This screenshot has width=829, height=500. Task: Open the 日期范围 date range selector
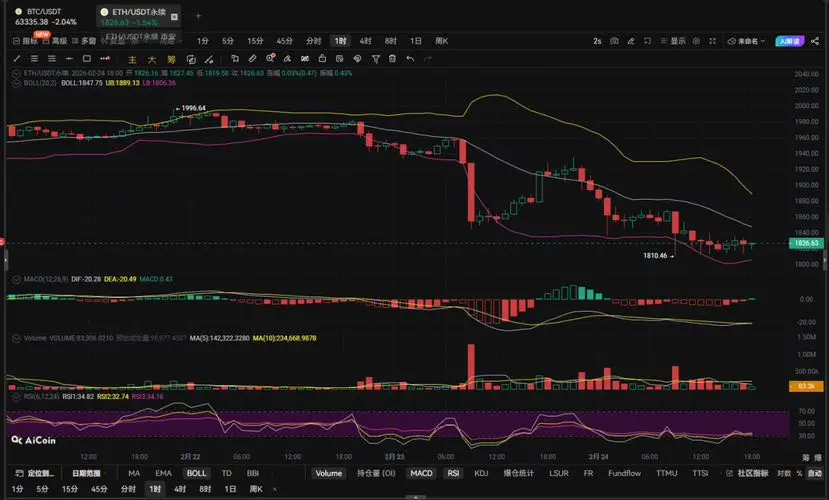click(x=87, y=473)
